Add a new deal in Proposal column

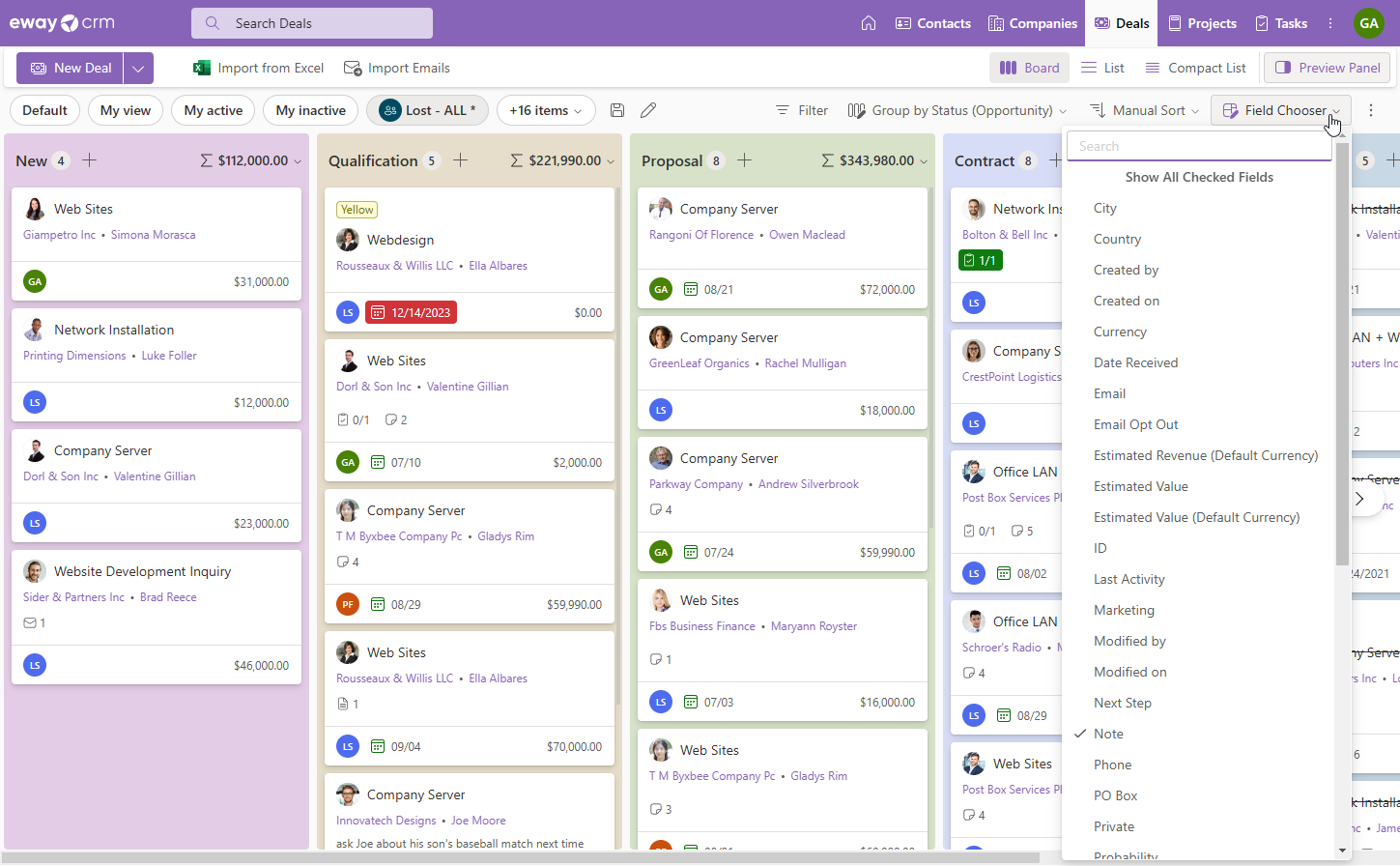(x=744, y=160)
